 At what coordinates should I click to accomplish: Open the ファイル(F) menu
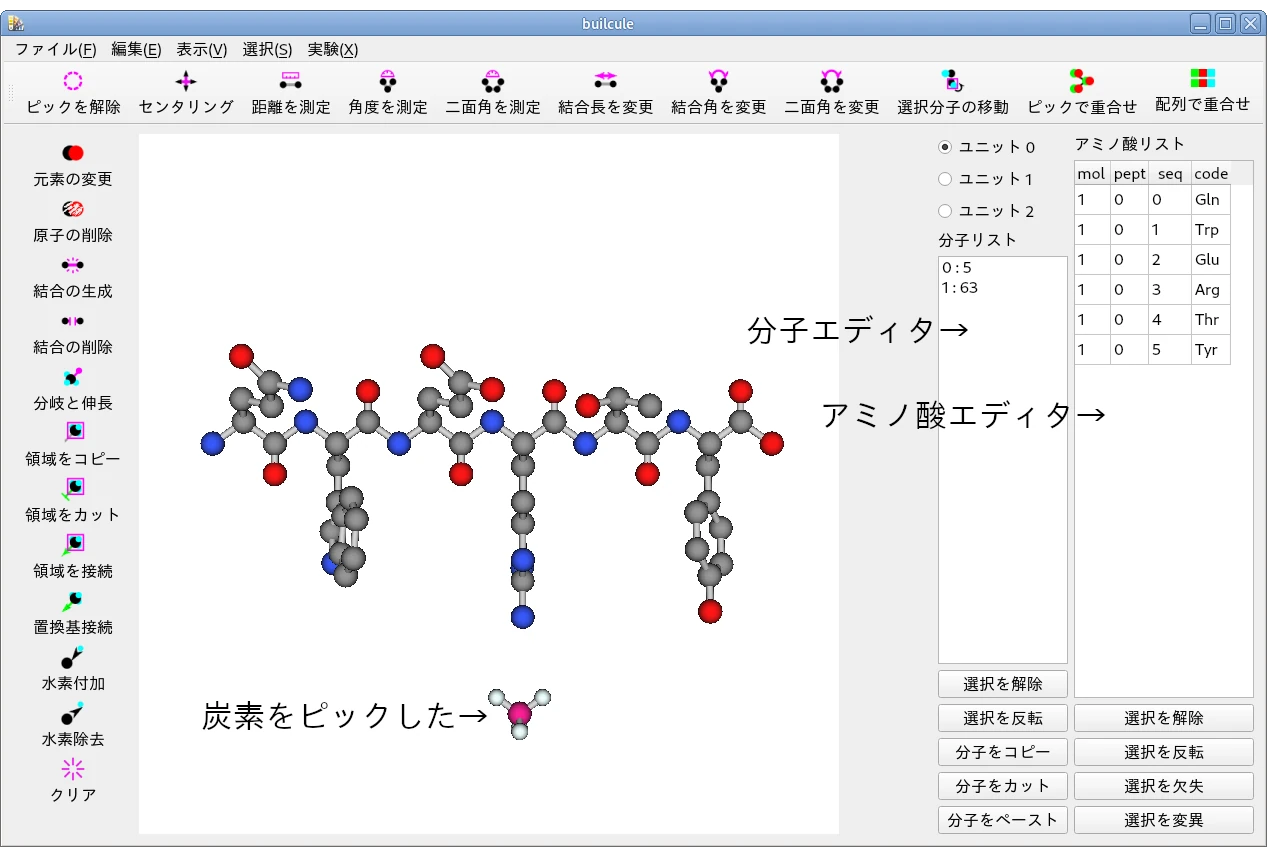[x=55, y=49]
